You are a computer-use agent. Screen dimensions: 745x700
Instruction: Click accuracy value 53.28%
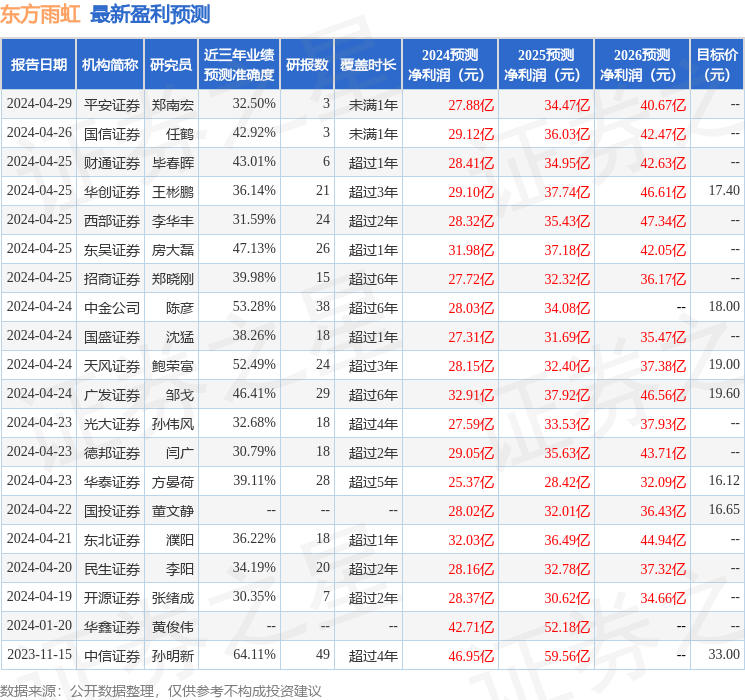[x=254, y=306]
